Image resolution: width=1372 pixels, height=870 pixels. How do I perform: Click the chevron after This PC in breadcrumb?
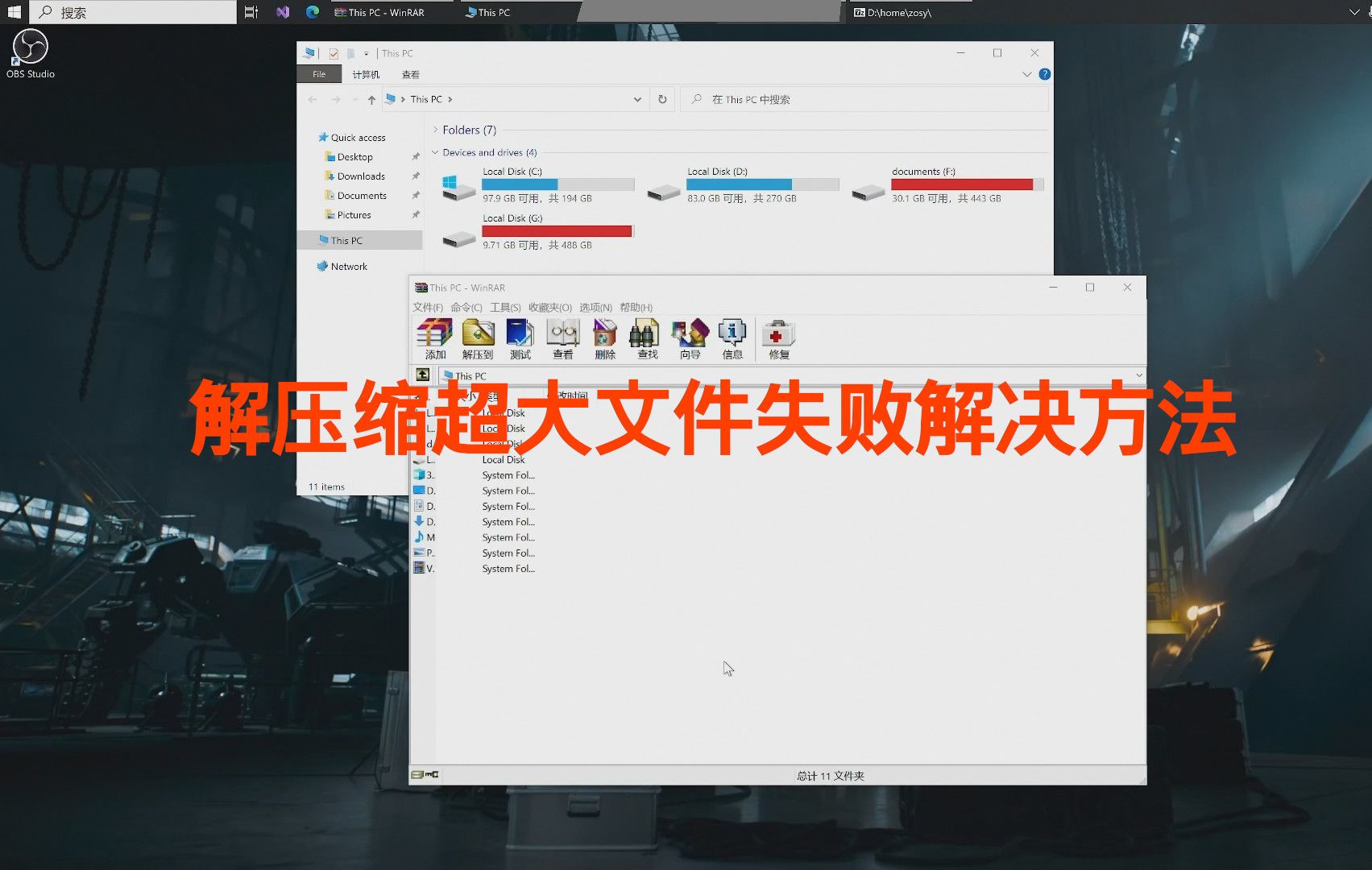[x=450, y=99]
